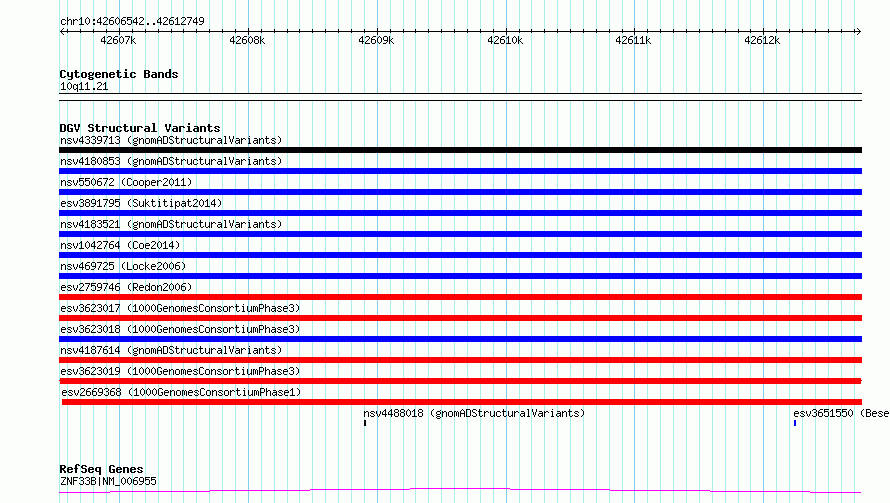Click blue bar under esv3623018 label
This screenshot has width=890, height=503.
[460, 339]
